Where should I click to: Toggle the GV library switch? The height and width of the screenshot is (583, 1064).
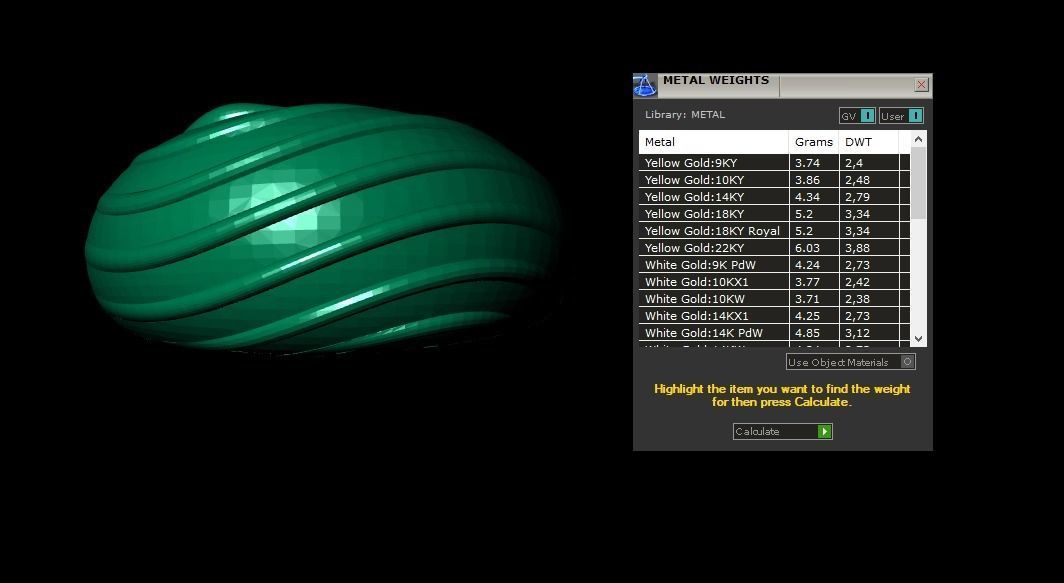pyautogui.click(x=857, y=116)
